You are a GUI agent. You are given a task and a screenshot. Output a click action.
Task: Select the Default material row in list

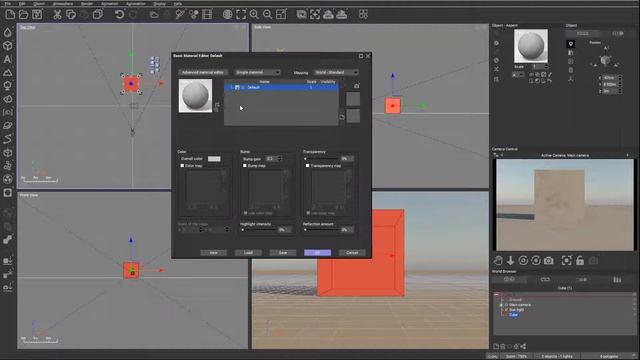(x=281, y=87)
